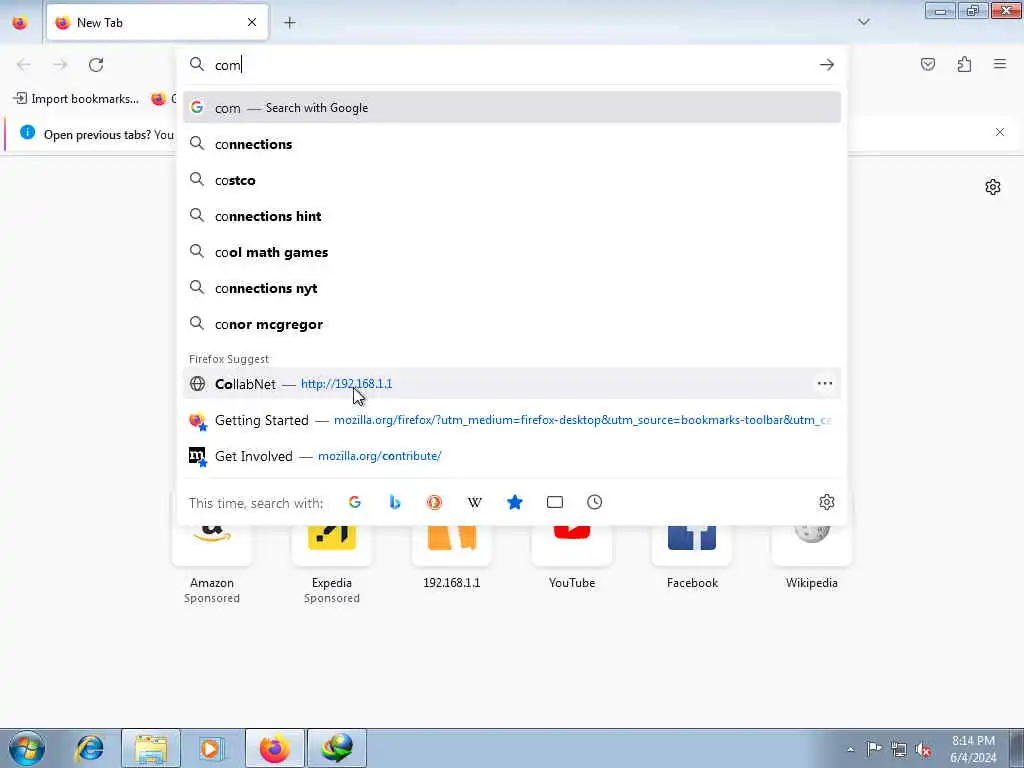The width and height of the screenshot is (1024, 768).
Task: Search this time with Bing icon
Action: [394, 502]
